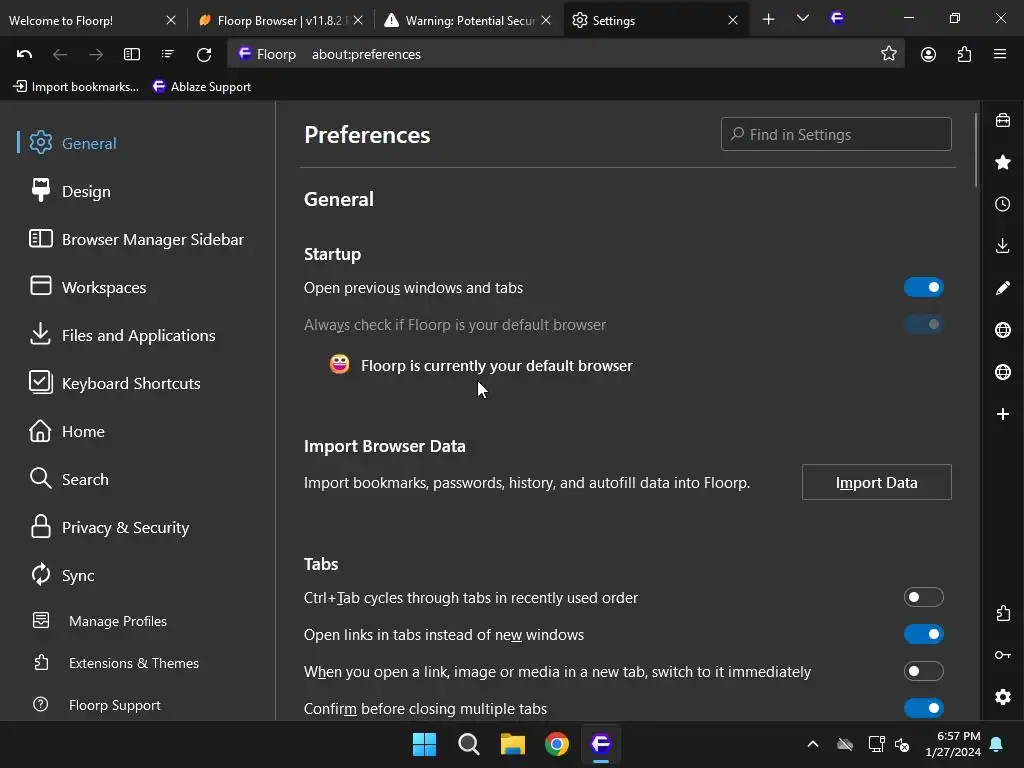The image size is (1024, 768).
Task: Click the tab list icon in toolbar
Action: (168, 54)
